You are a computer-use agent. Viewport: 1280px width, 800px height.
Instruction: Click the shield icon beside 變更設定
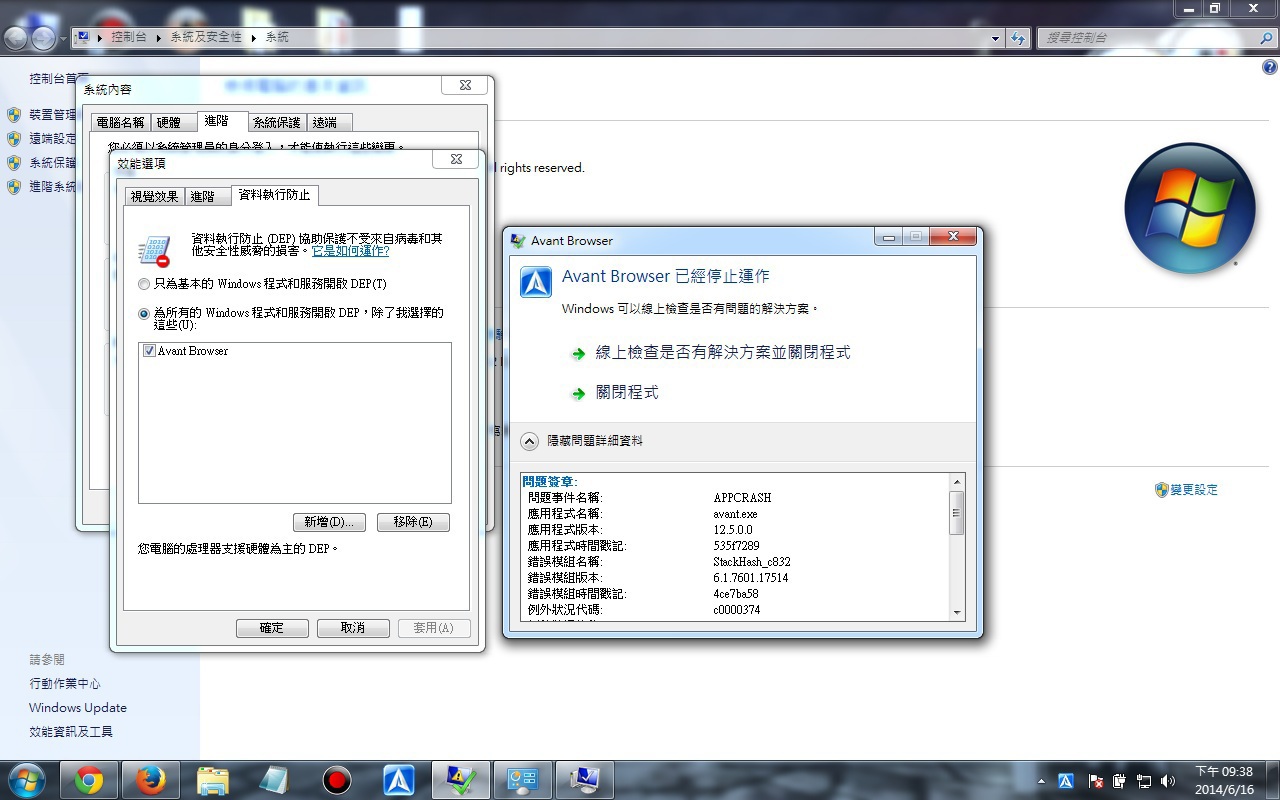tap(1161, 490)
